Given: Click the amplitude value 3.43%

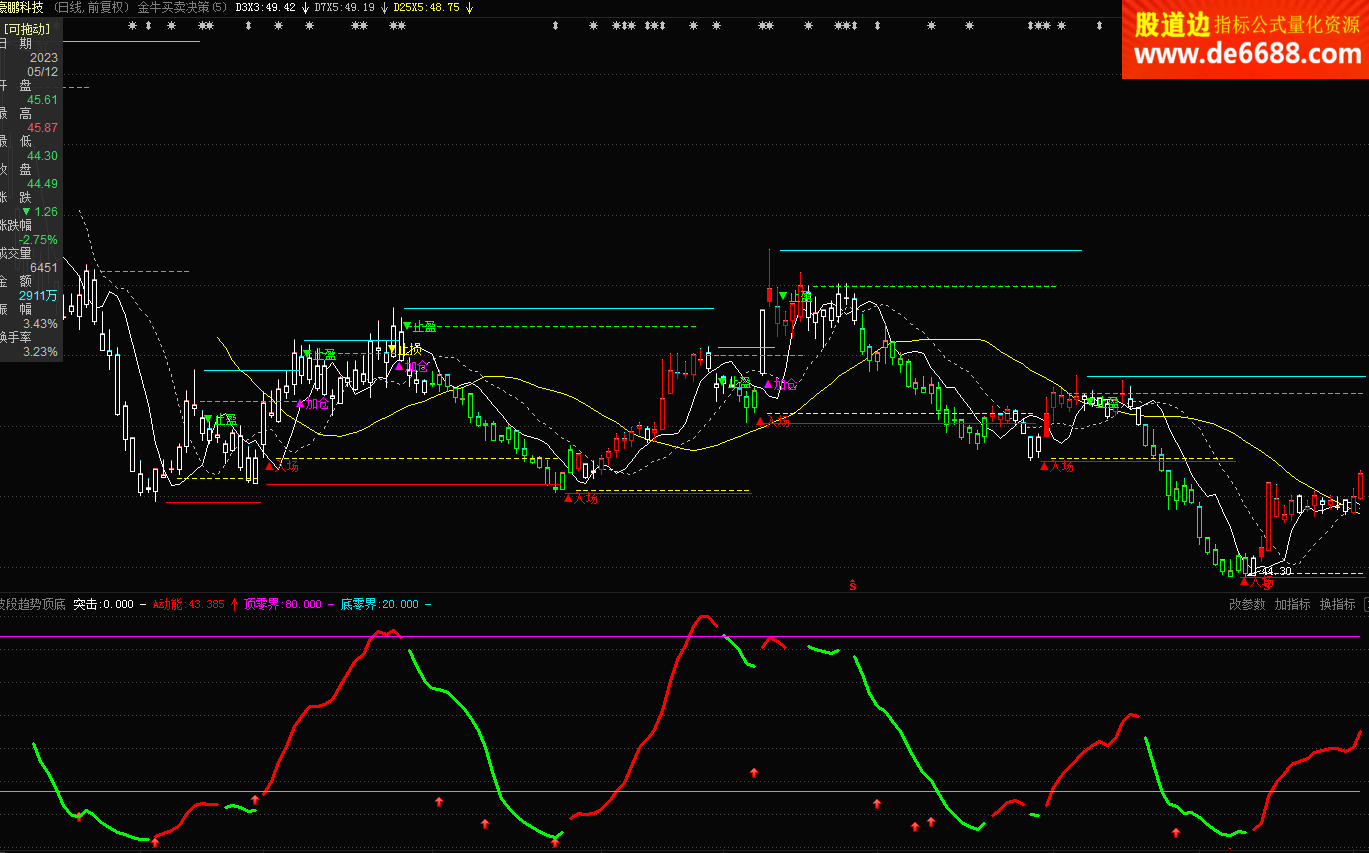Looking at the screenshot, I should click(41, 324).
